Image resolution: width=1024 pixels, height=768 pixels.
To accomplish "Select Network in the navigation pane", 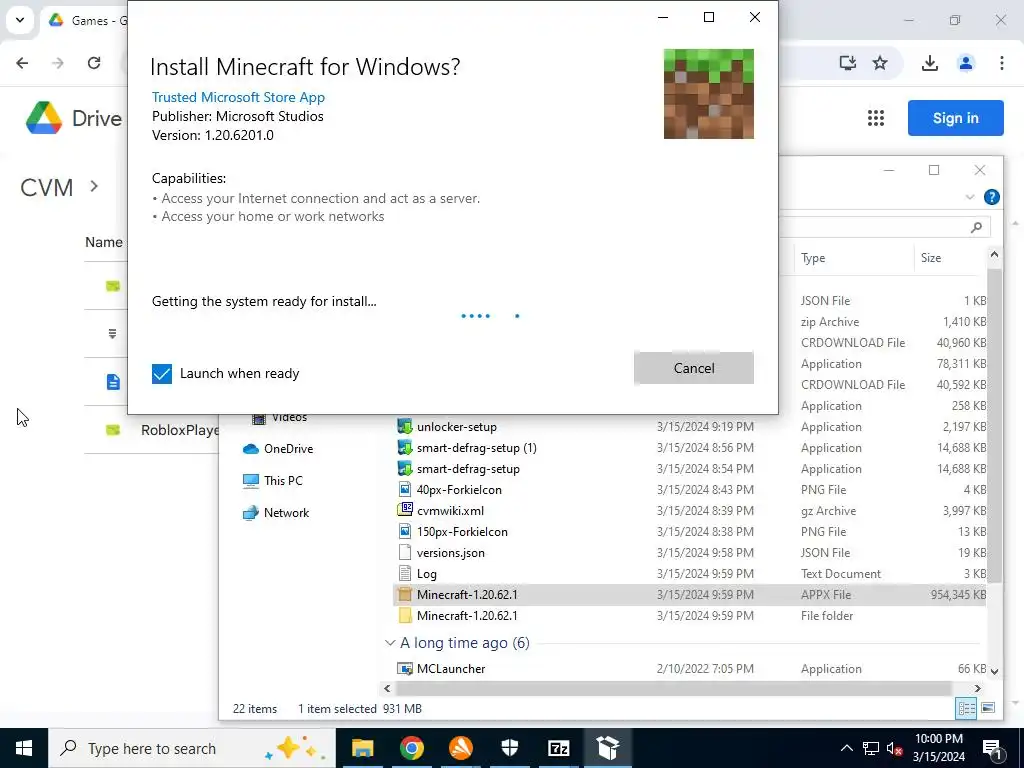I will (x=276, y=513).
